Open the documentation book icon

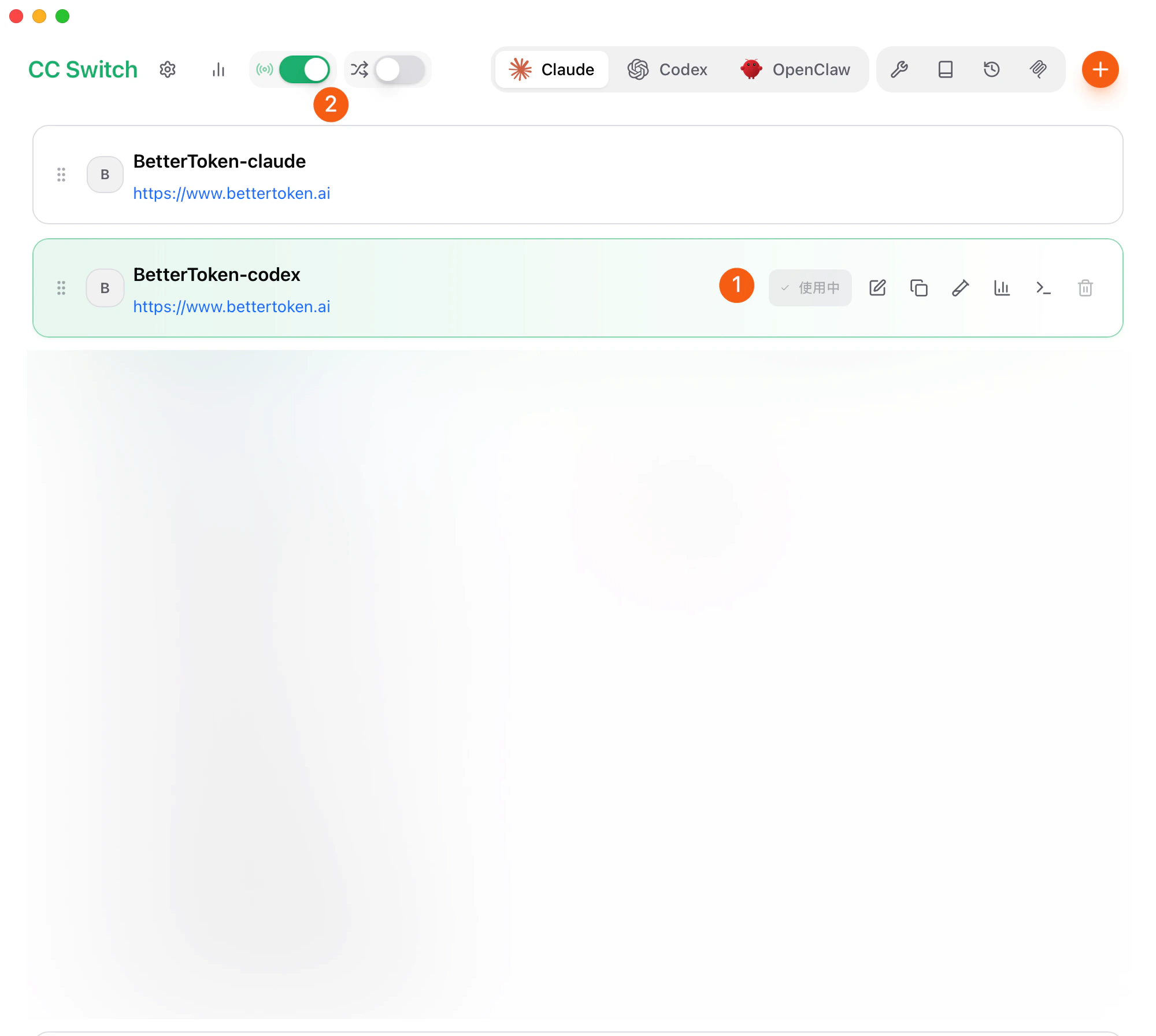coord(946,69)
